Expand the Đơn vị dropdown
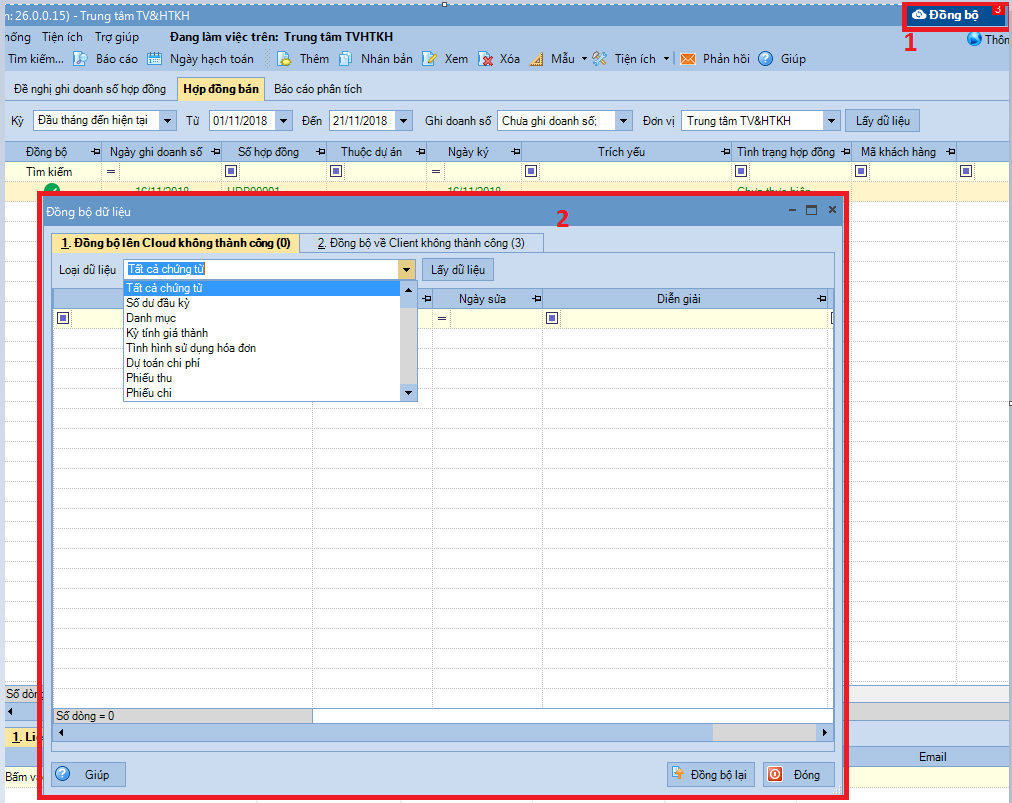1012x803 pixels. pyautogui.click(x=831, y=121)
